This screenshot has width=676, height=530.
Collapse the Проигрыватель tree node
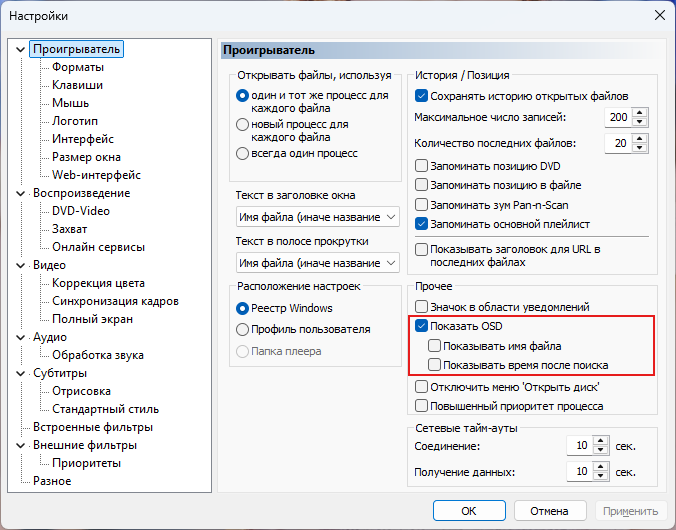20,50
